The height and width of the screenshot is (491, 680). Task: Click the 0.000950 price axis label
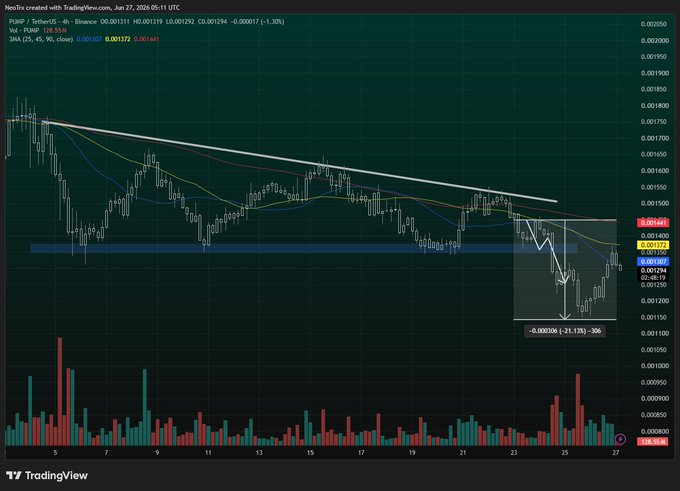click(654, 382)
